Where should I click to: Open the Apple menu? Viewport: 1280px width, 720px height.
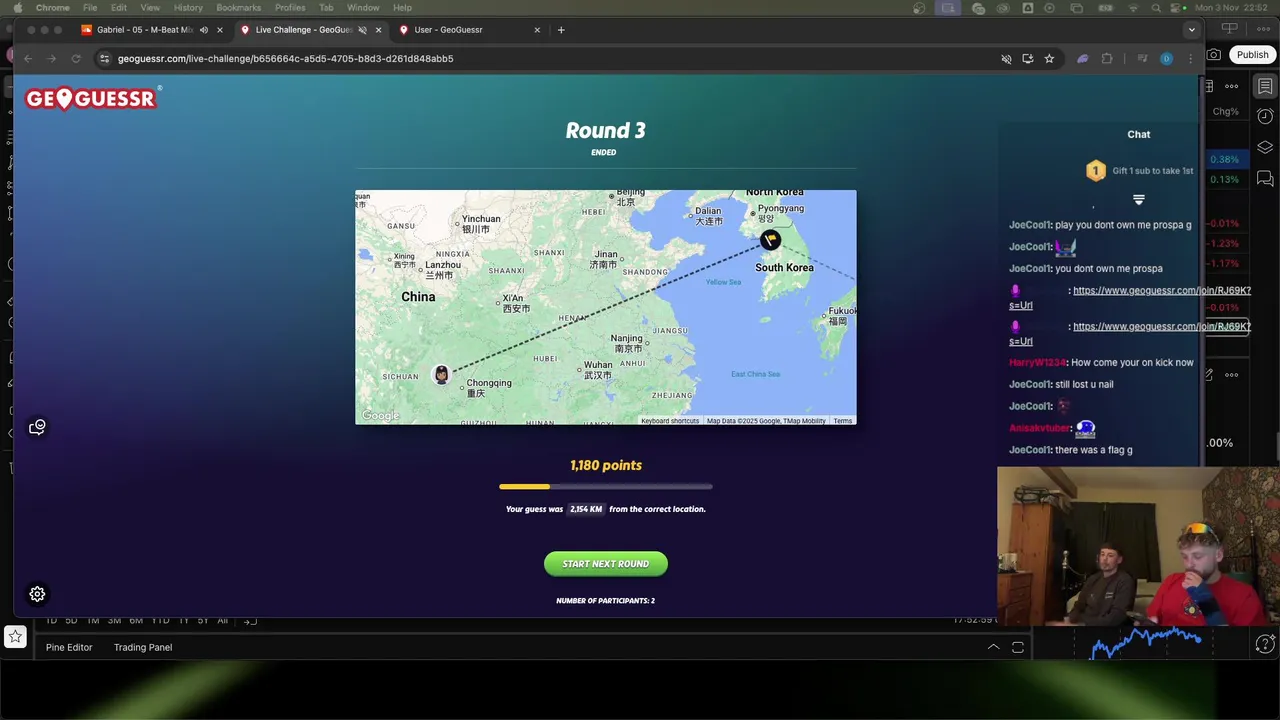point(17,7)
